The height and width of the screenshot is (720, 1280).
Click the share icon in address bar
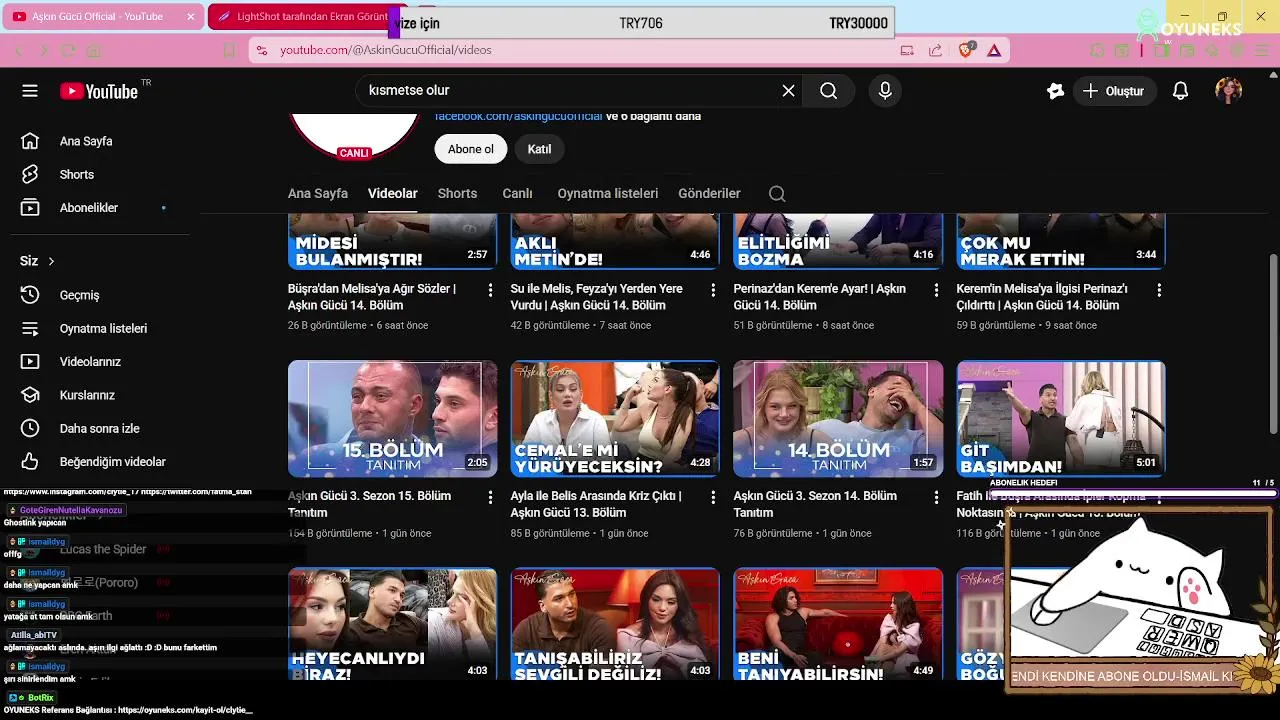[x=935, y=50]
